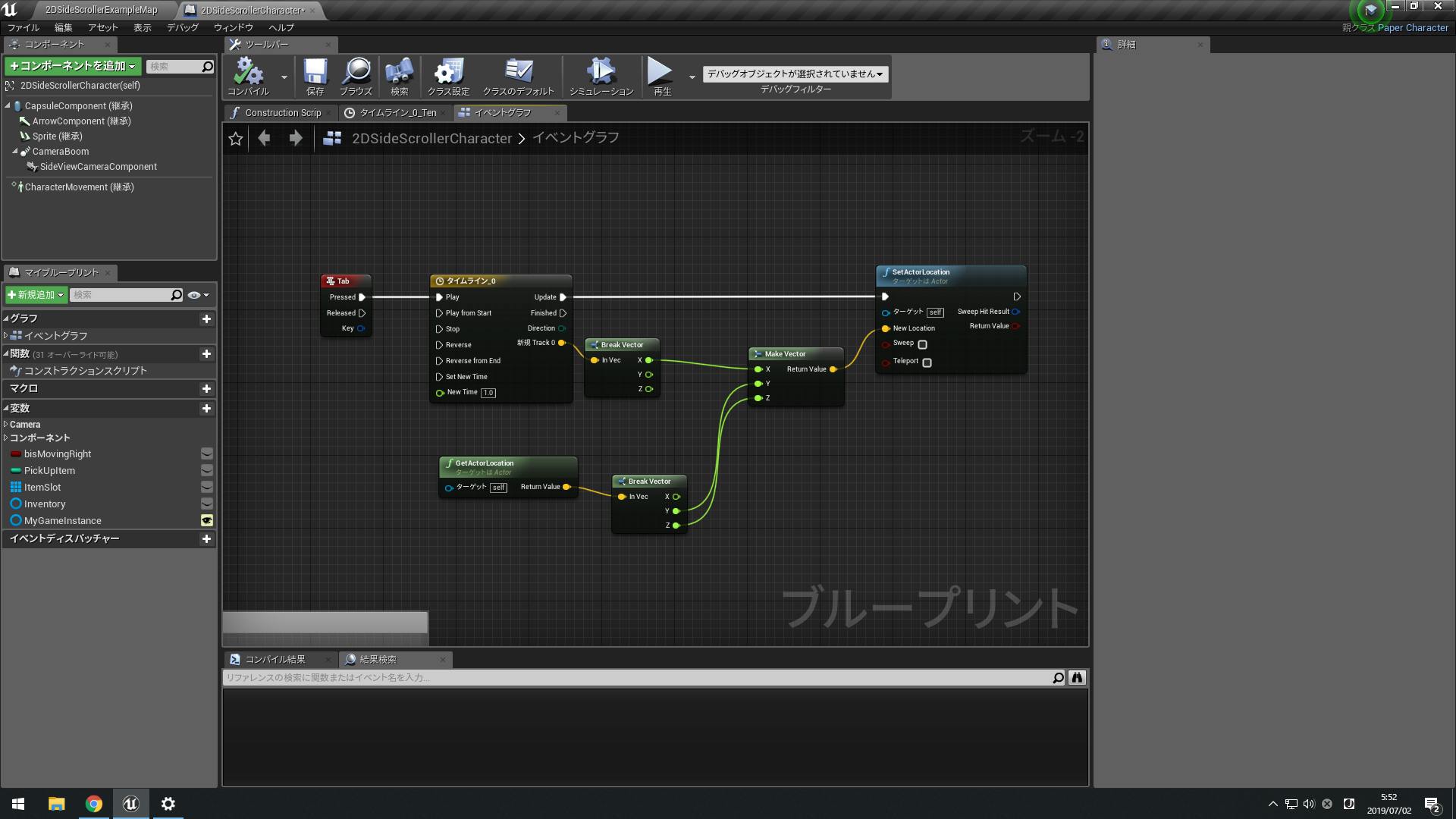The image size is (1456, 819).
Task: Switch to the Construction Script tab
Action: pos(282,113)
